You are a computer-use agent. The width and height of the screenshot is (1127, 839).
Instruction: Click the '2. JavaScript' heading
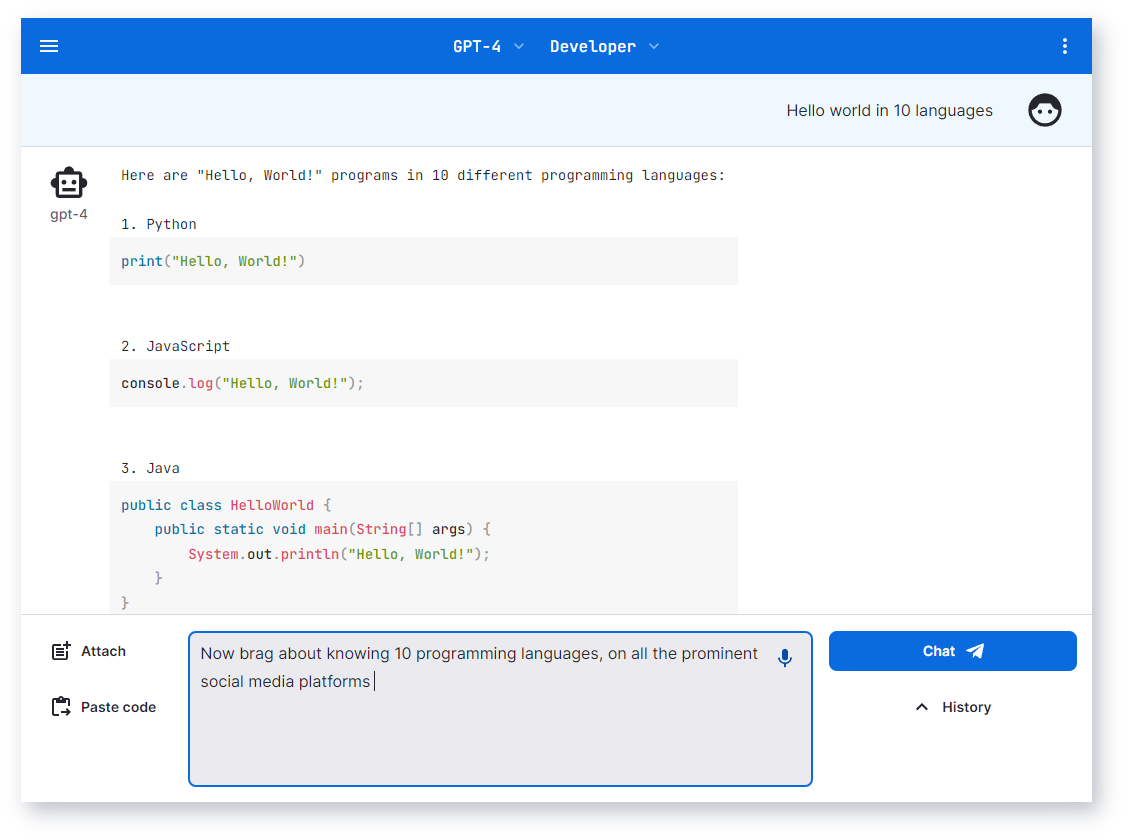click(175, 346)
